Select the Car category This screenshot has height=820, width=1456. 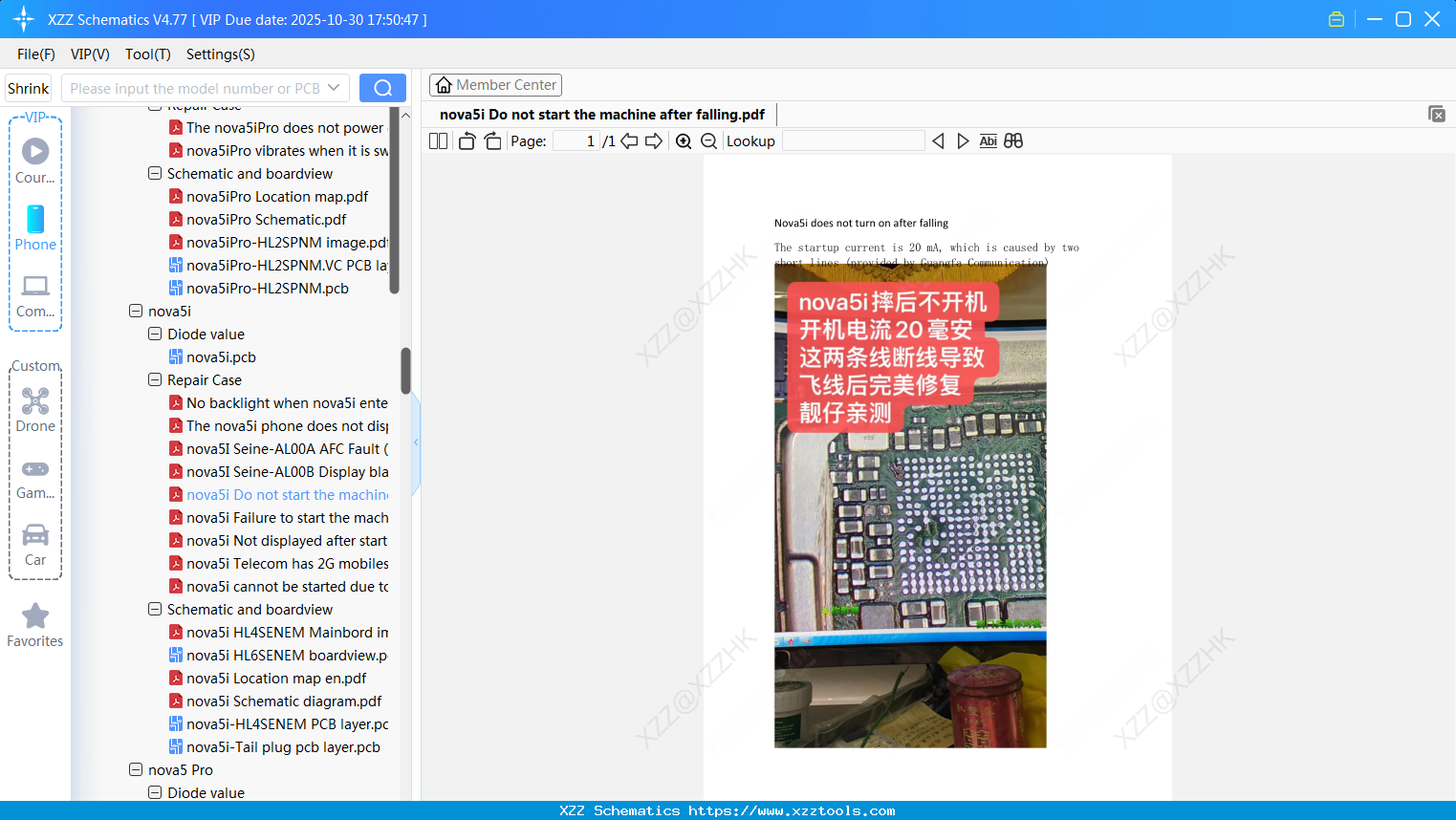point(35,545)
